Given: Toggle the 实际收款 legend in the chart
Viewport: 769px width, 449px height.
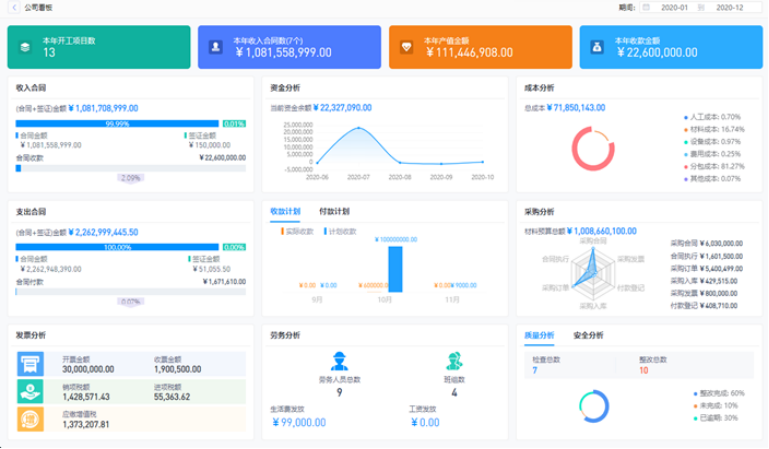Looking at the screenshot, I should coord(299,231).
